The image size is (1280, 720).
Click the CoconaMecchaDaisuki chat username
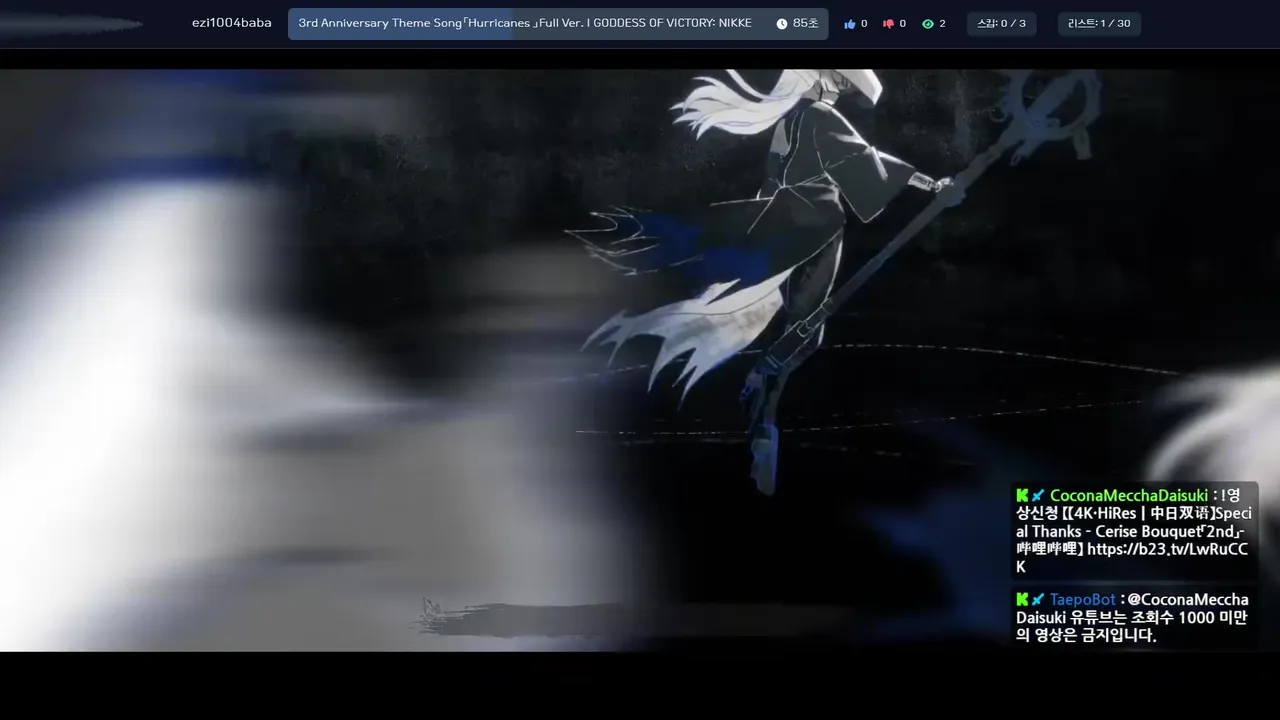point(1129,495)
